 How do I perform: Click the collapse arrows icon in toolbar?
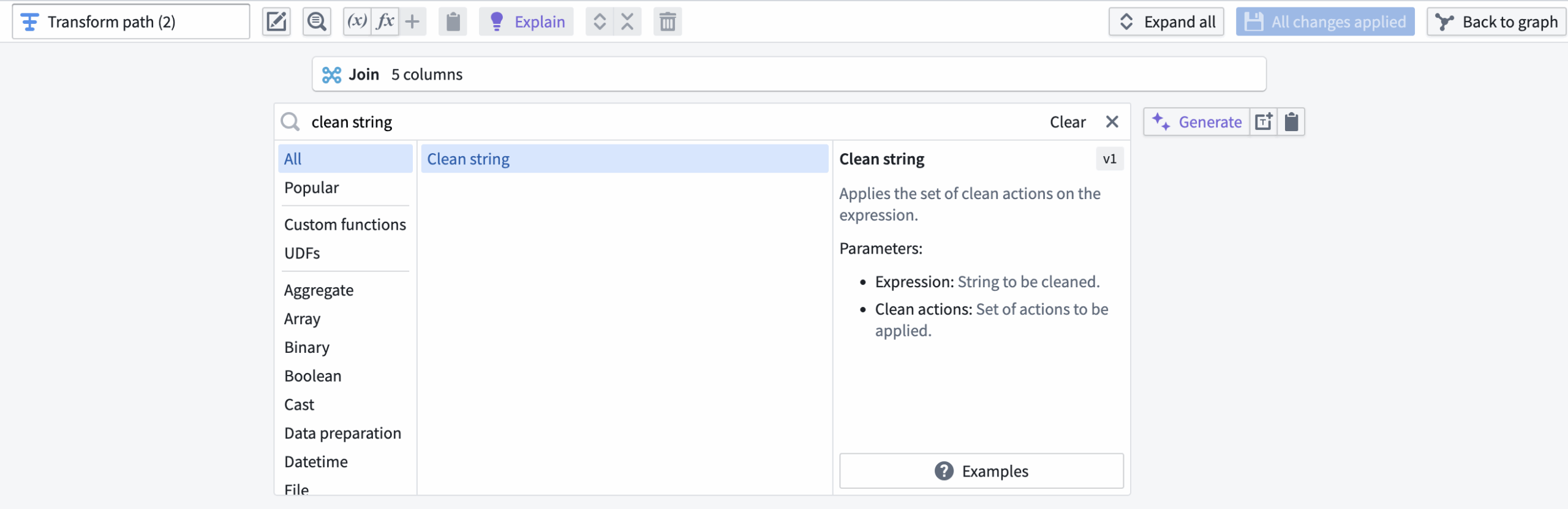click(627, 22)
